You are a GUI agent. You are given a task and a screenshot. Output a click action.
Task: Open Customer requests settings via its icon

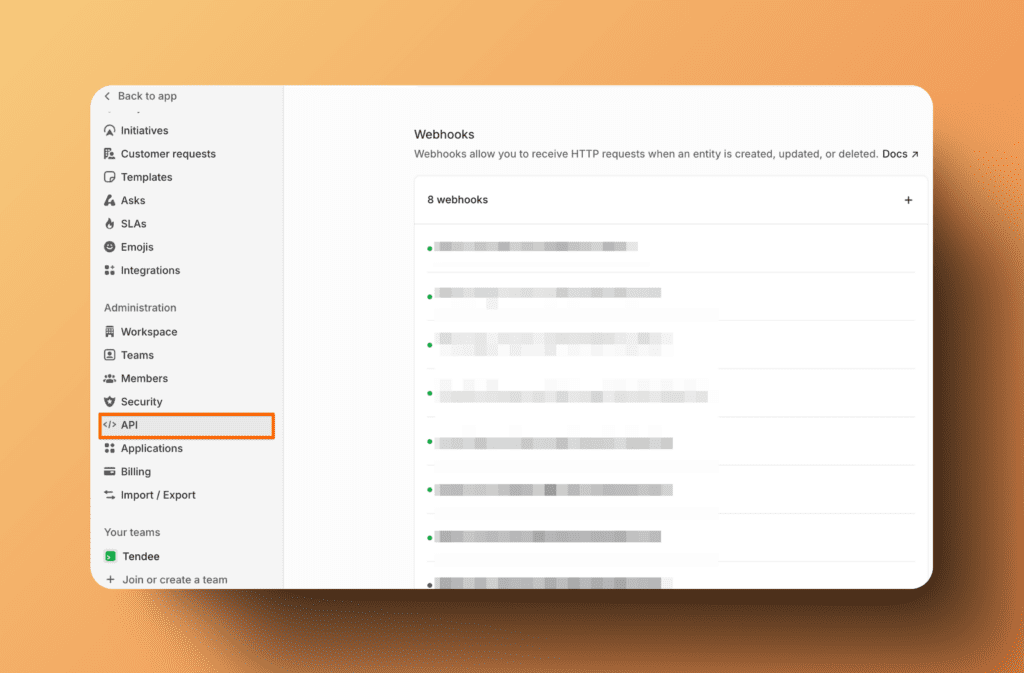(x=110, y=153)
